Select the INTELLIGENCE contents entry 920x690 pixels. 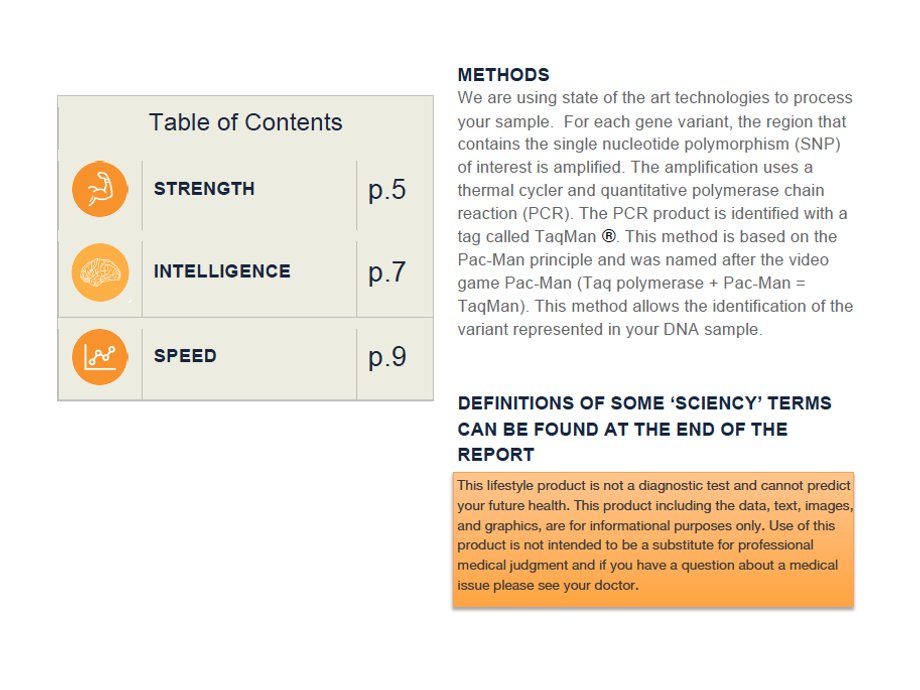[x=222, y=271]
